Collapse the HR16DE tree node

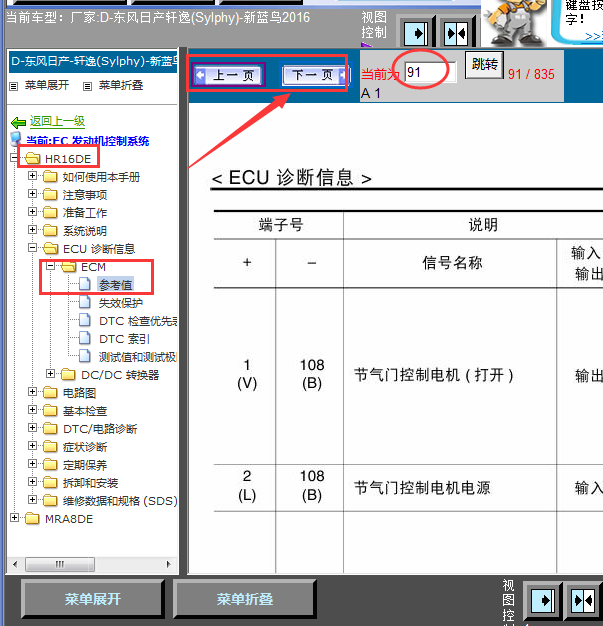tap(14, 158)
